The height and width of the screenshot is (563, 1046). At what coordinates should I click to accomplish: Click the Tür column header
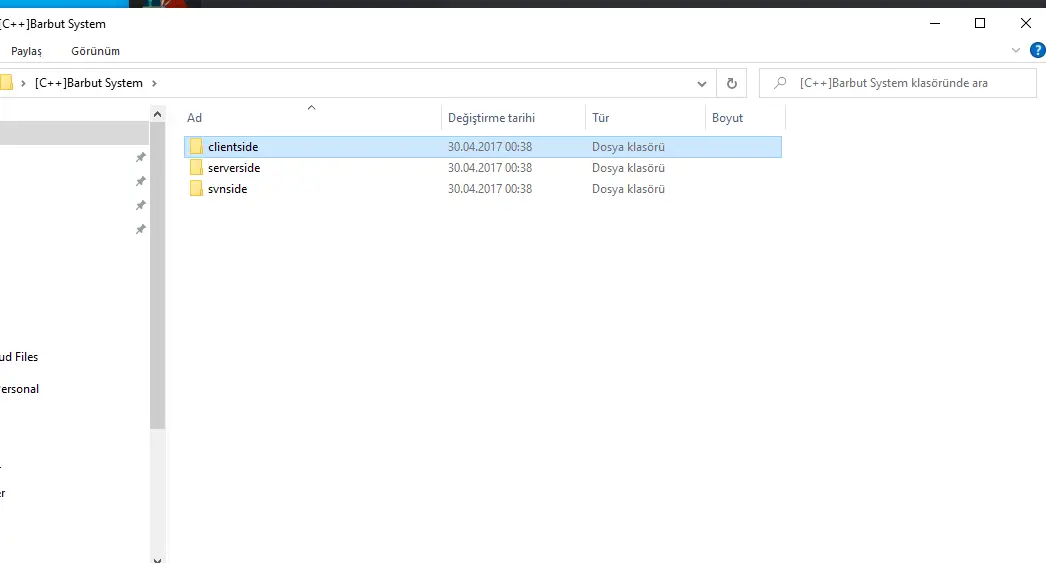601,118
